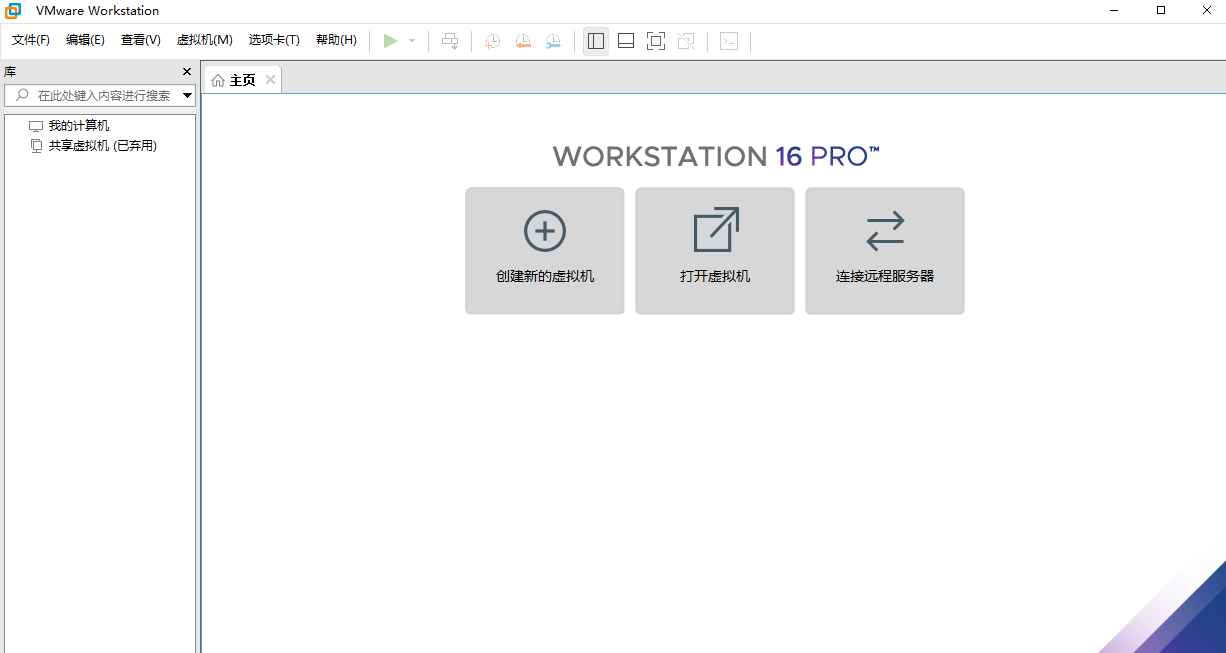Open the snapshot manager icon
The width and height of the screenshot is (1226, 653).
553,41
